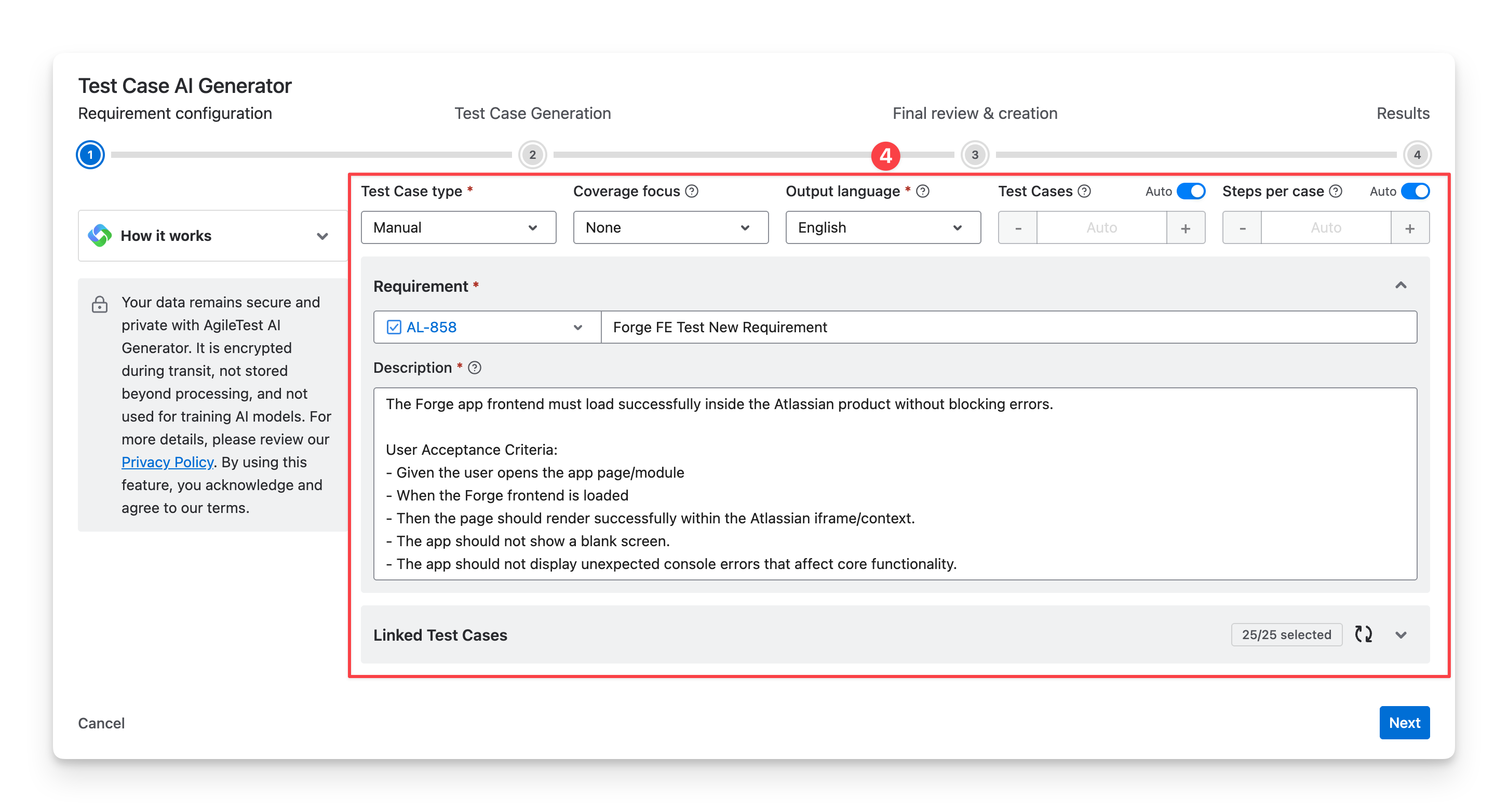Refresh the Linked Test Cases list
The width and height of the screenshot is (1508, 812).
point(1364,634)
